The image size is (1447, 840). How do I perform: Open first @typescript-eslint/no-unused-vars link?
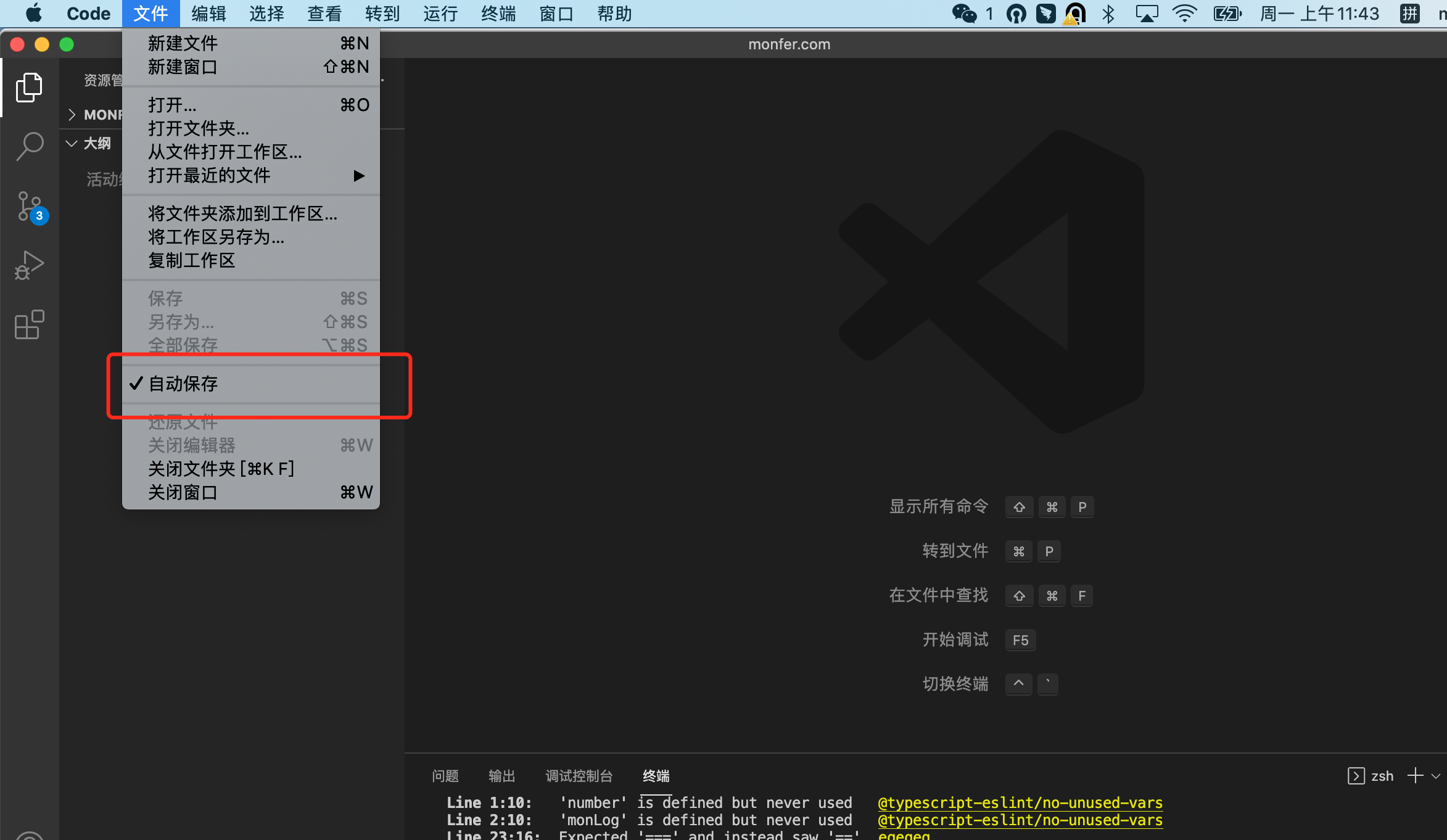(1020, 802)
